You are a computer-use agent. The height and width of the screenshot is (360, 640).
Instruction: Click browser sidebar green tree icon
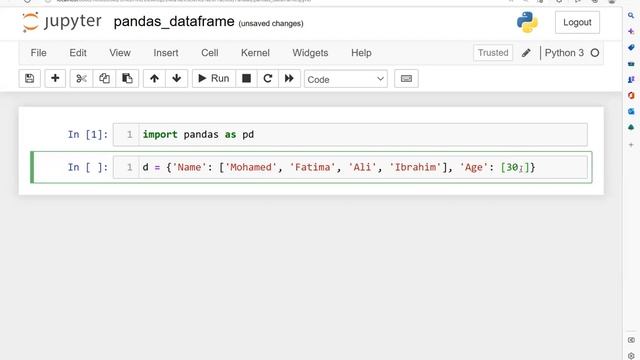coord(631,127)
